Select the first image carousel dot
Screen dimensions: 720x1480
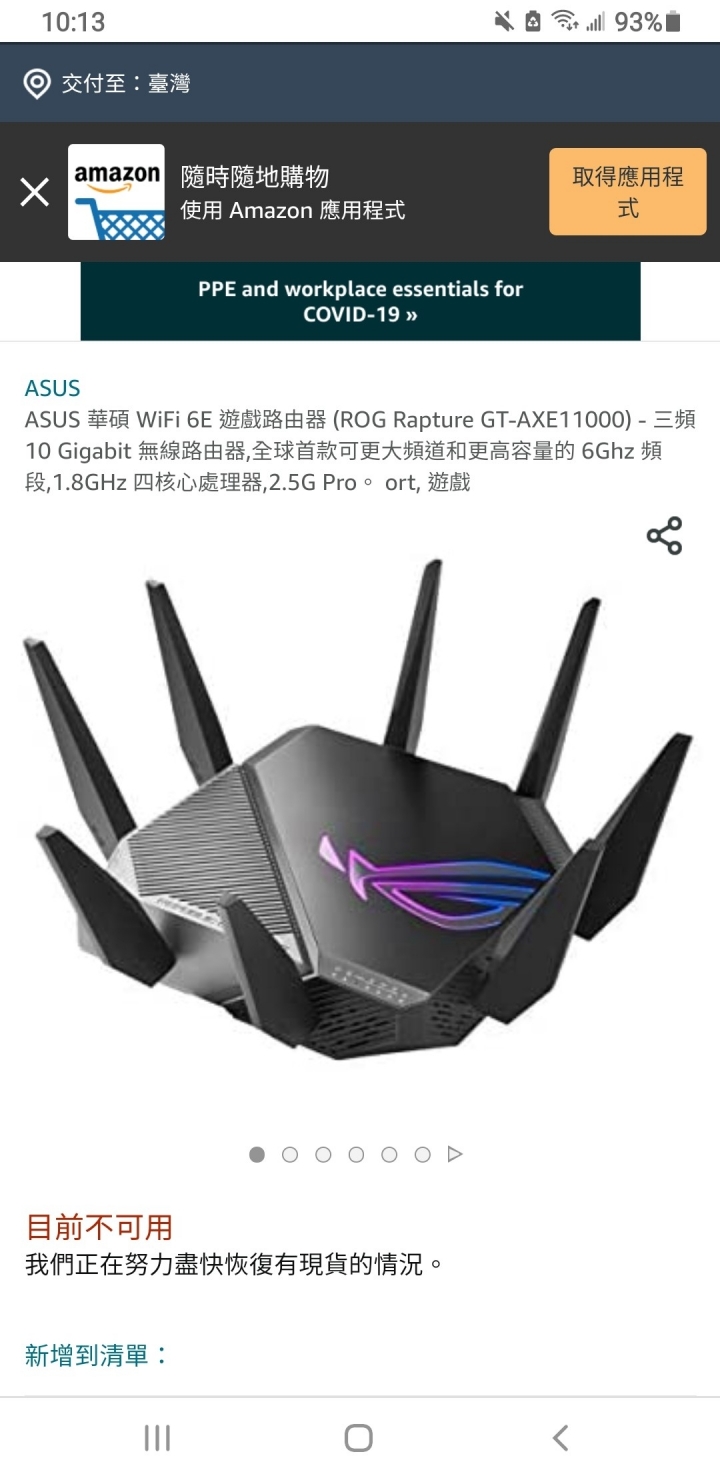pyautogui.click(x=257, y=1154)
